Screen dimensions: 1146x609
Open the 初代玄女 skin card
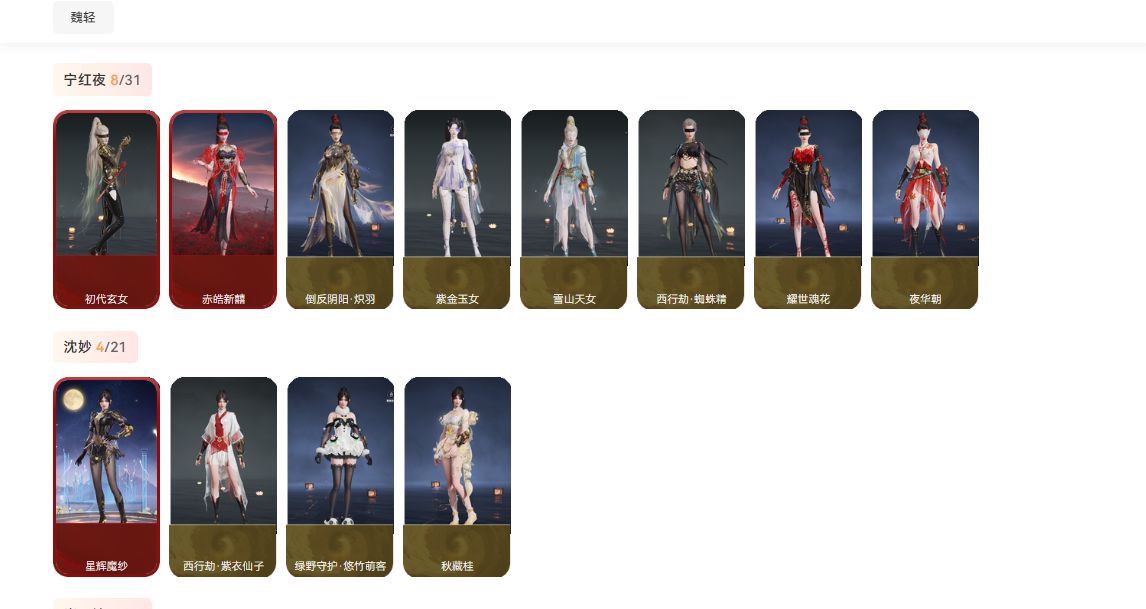[x=106, y=209]
